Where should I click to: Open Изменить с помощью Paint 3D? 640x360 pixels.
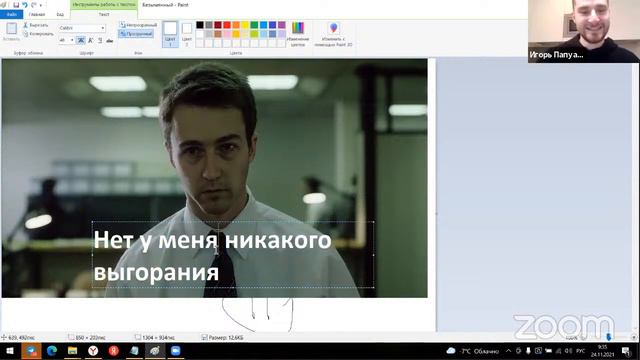point(333,34)
